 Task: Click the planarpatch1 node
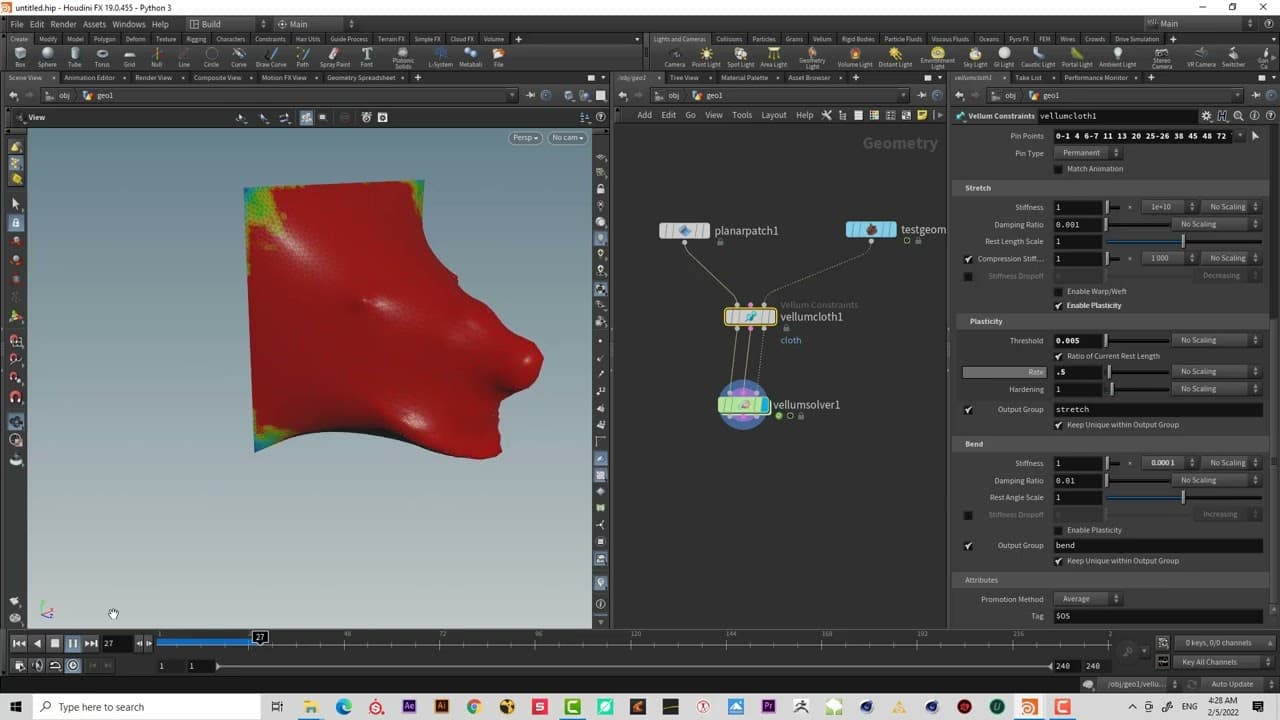point(685,231)
